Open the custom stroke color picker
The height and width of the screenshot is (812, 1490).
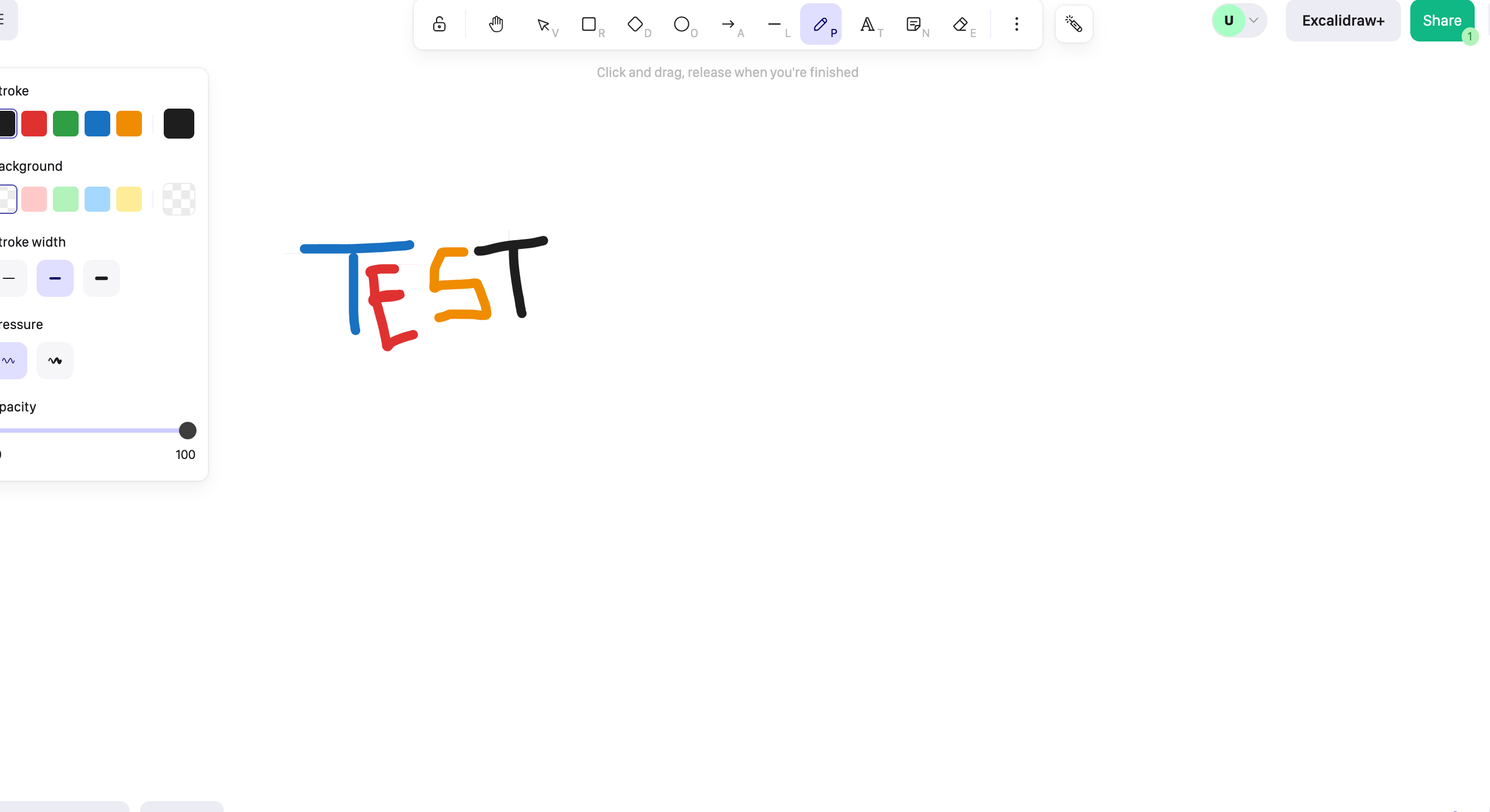[178, 124]
